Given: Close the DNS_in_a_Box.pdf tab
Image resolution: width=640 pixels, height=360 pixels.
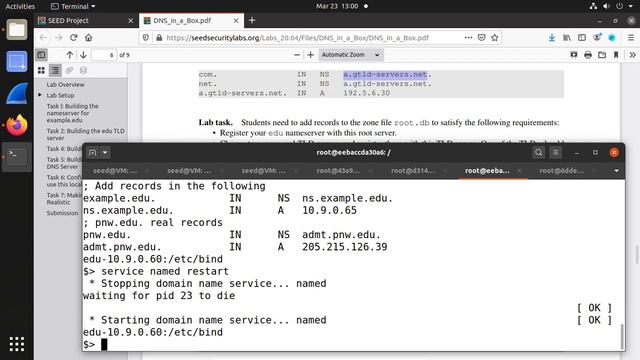Looking at the screenshot, I should (236, 20).
